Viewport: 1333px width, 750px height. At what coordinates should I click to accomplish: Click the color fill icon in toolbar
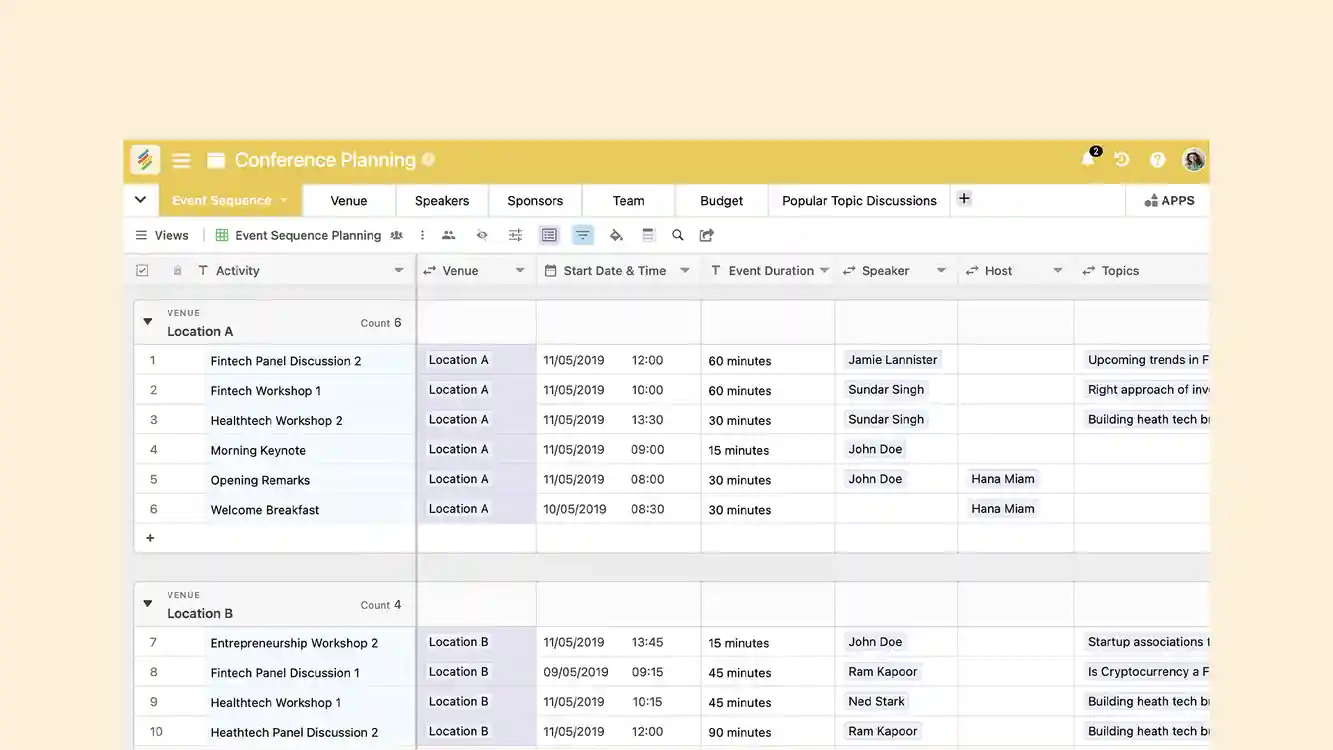[x=613, y=234]
